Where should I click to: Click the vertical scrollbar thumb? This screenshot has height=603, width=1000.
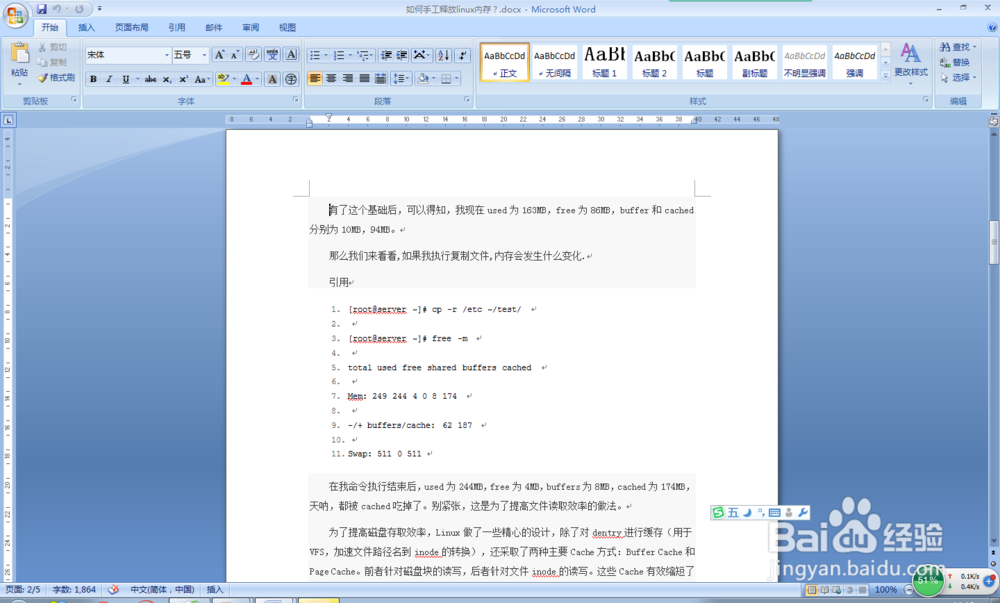click(994, 242)
